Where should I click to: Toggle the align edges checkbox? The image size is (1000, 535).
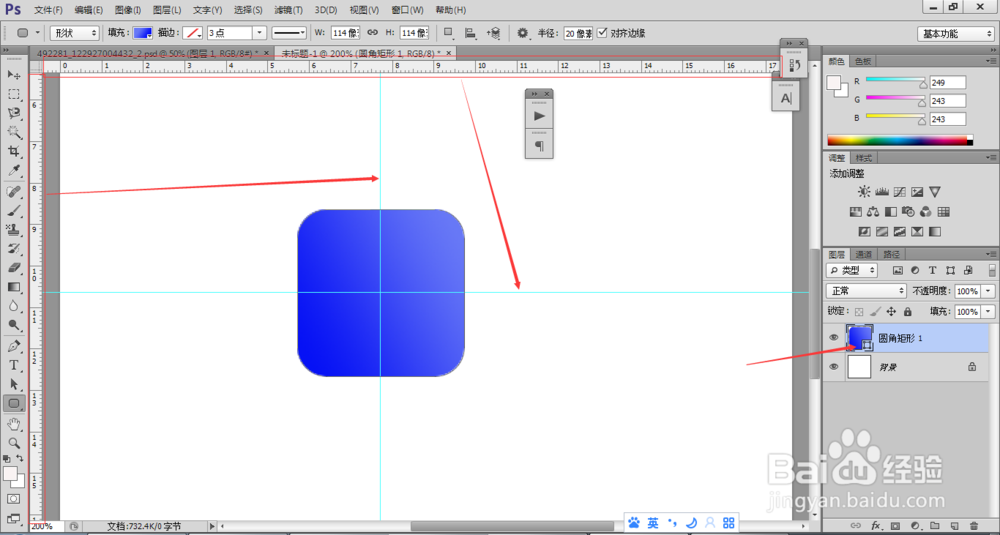coord(602,33)
